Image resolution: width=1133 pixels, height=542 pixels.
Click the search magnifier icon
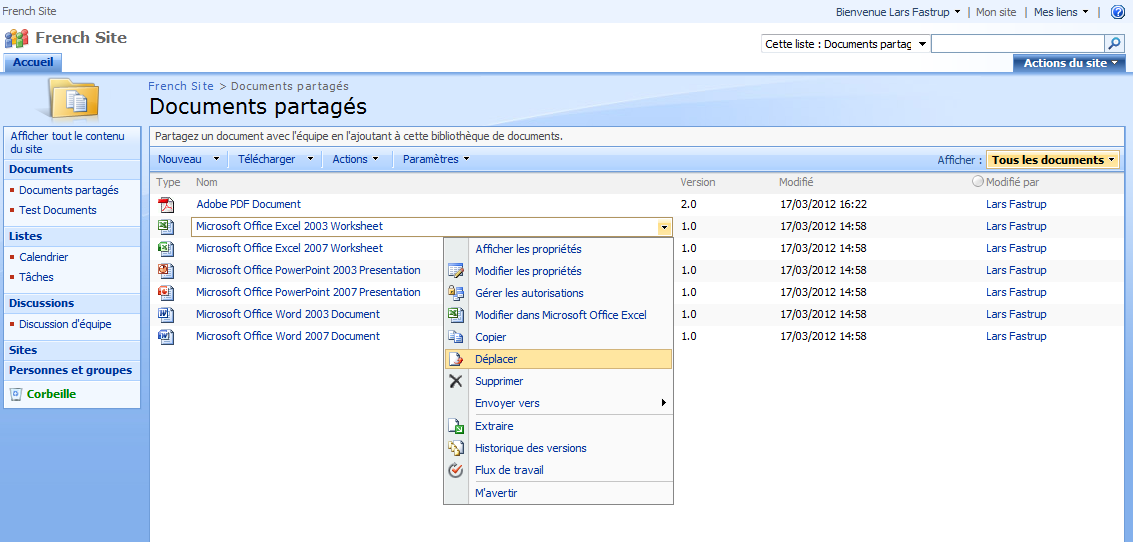pyautogui.click(x=1115, y=44)
